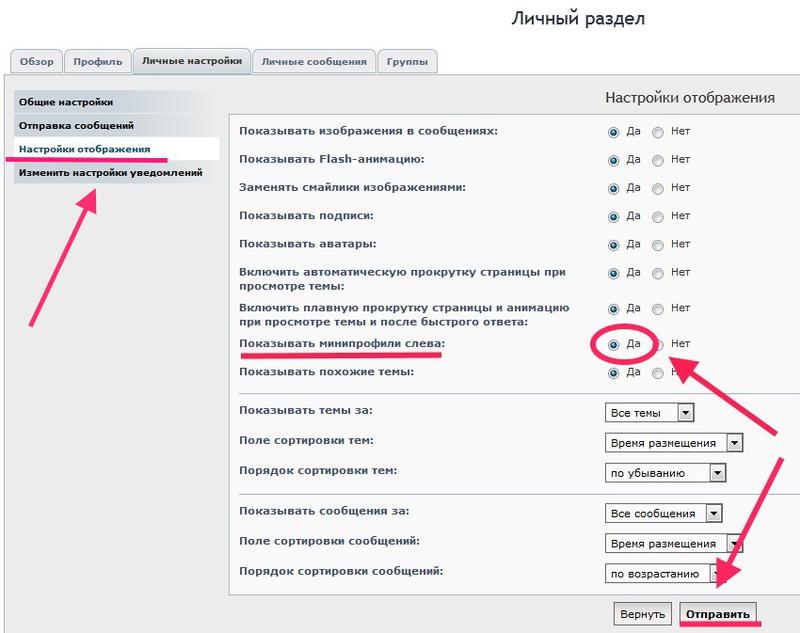Select Нет for showing images in messages

point(658,132)
